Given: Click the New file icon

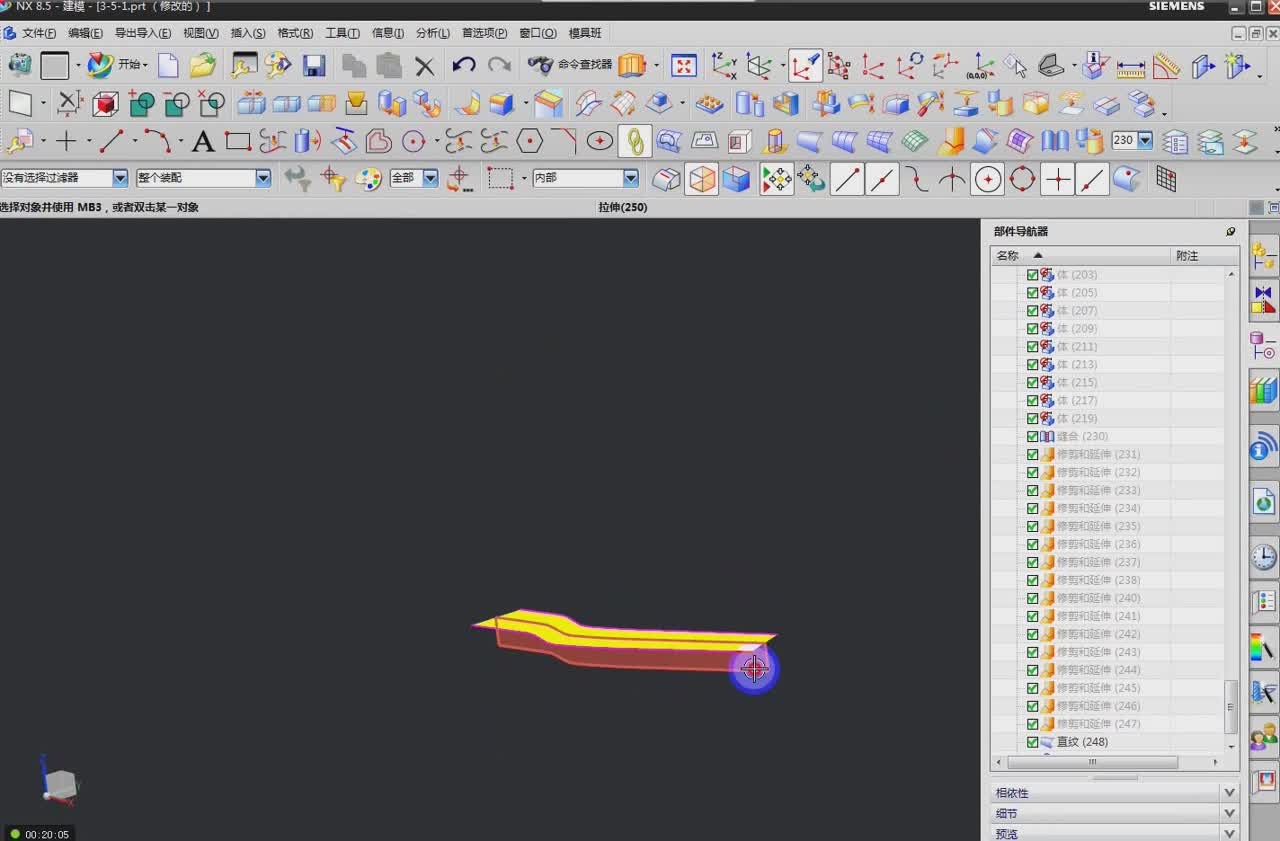Looking at the screenshot, I should click(x=168, y=66).
